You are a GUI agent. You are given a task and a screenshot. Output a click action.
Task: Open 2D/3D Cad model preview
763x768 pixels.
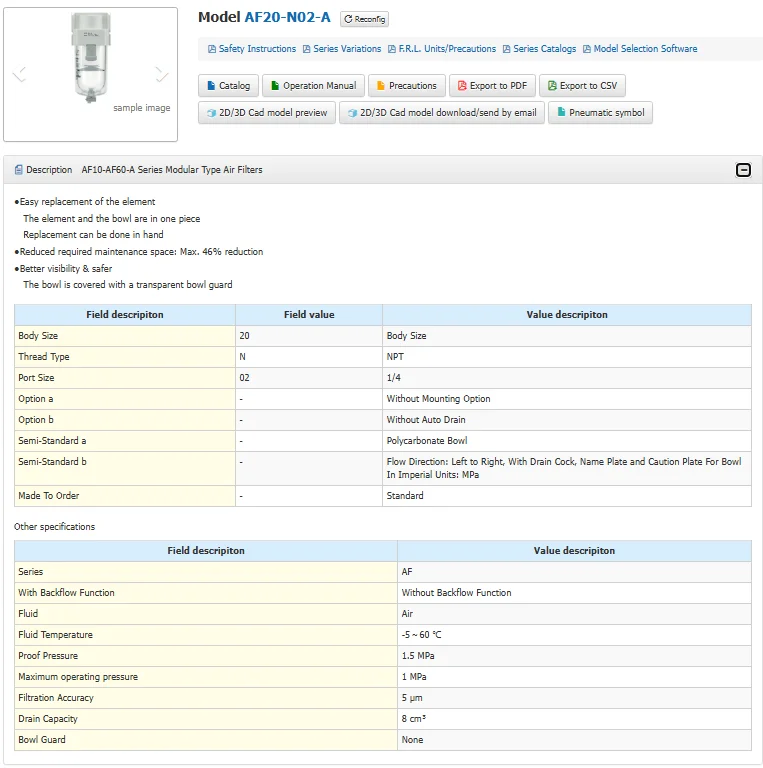click(x=267, y=113)
